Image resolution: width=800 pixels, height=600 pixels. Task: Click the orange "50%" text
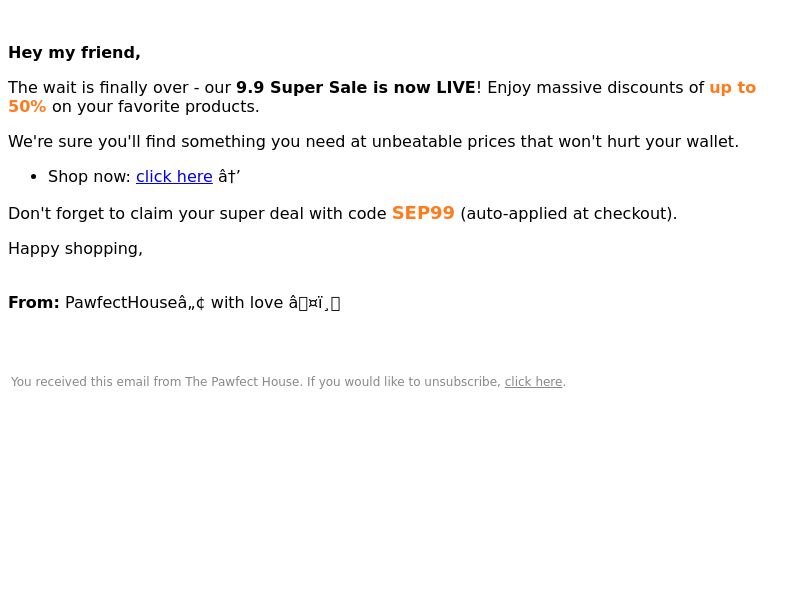[27, 107]
